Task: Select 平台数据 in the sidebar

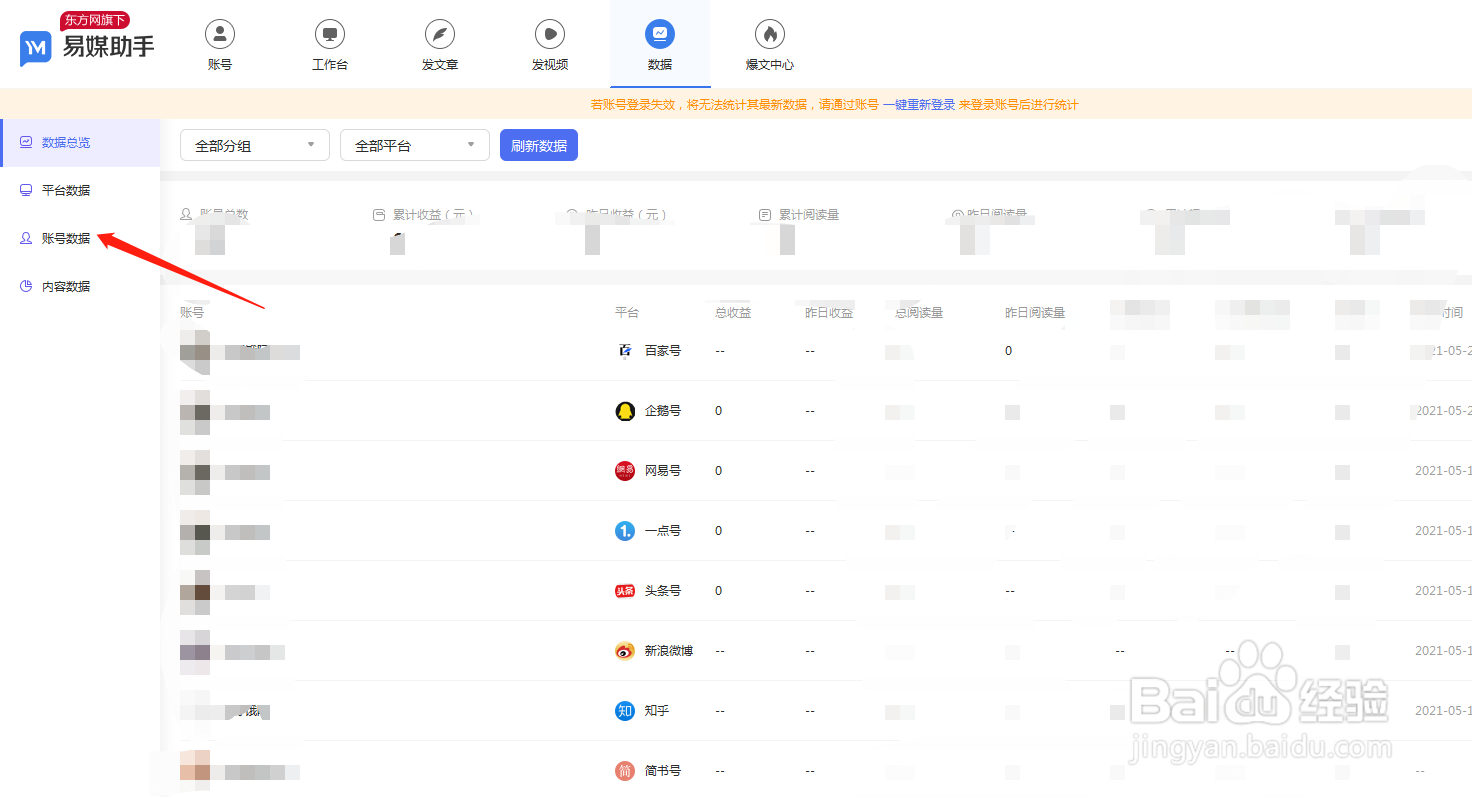Action: [x=66, y=191]
